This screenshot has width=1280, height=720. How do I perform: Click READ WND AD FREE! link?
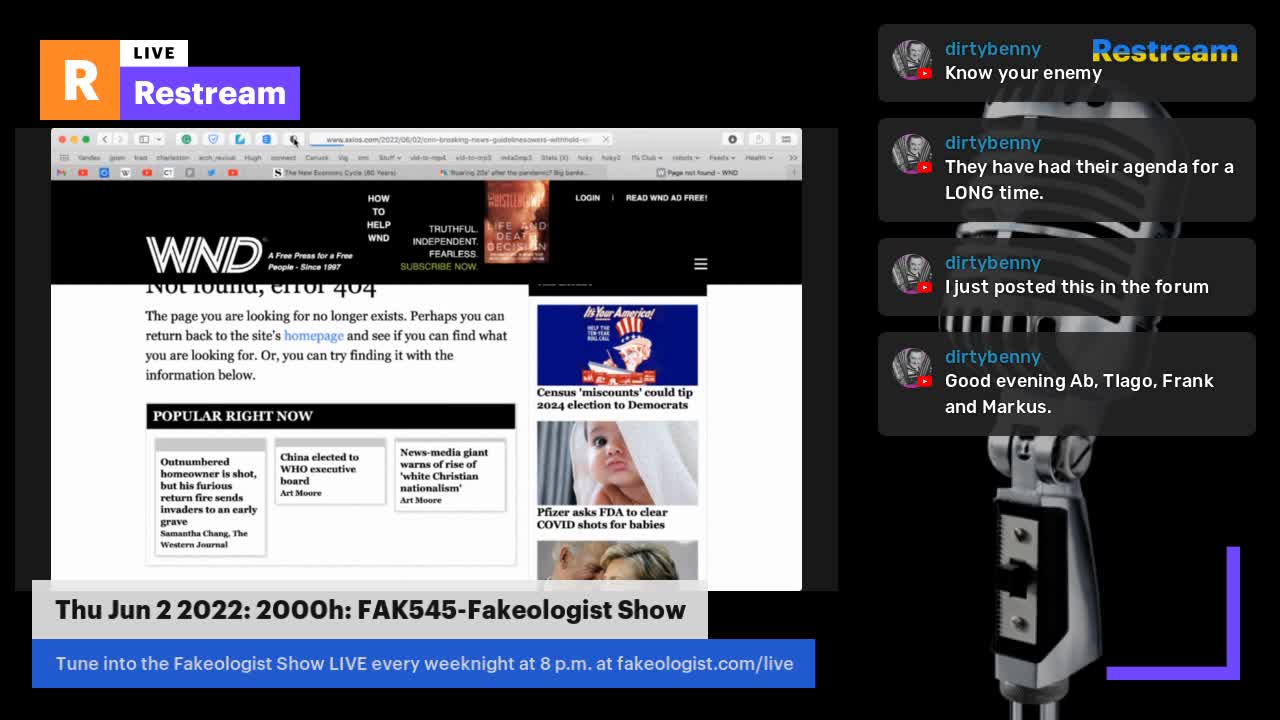[x=666, y=198]
